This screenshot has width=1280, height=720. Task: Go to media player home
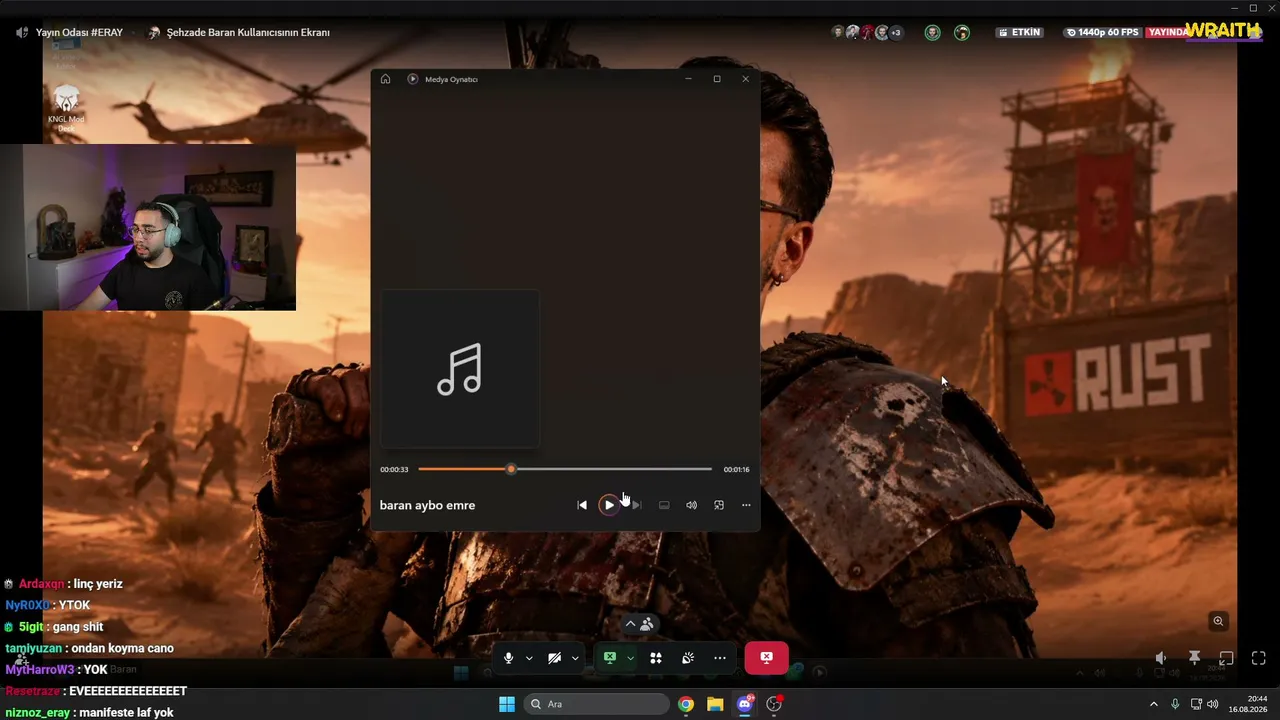[x=385, y=79]
